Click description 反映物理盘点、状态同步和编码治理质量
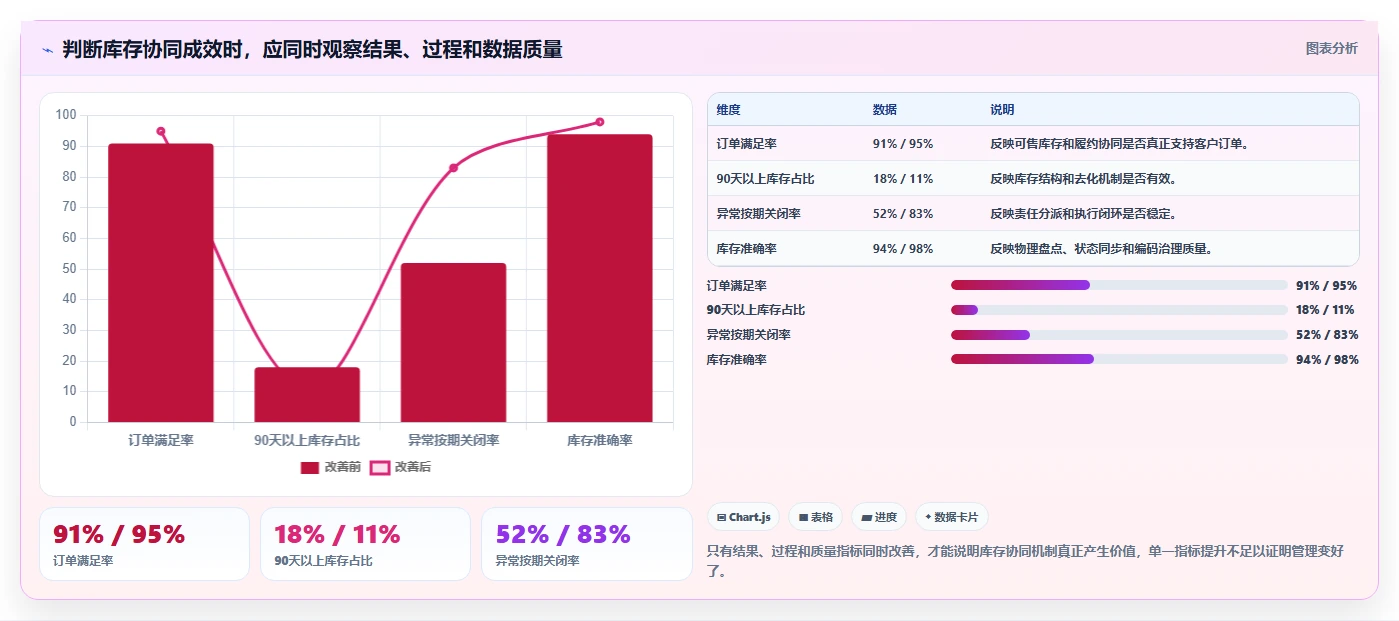The height and width of the screenshot is (621, 1399). coord(1101,249)
